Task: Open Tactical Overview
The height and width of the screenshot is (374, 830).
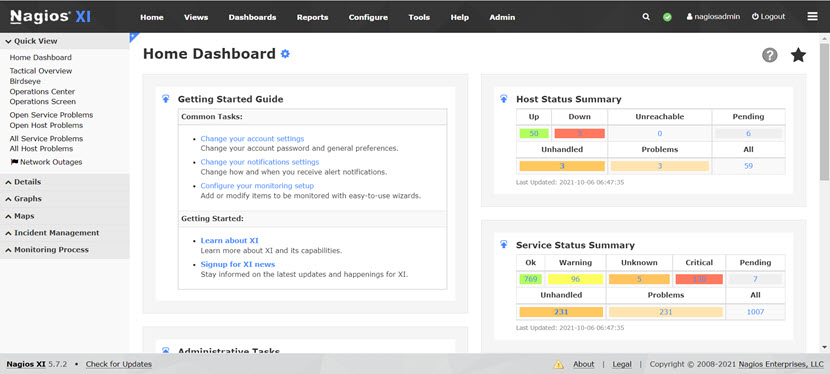Action: (41, 71)
